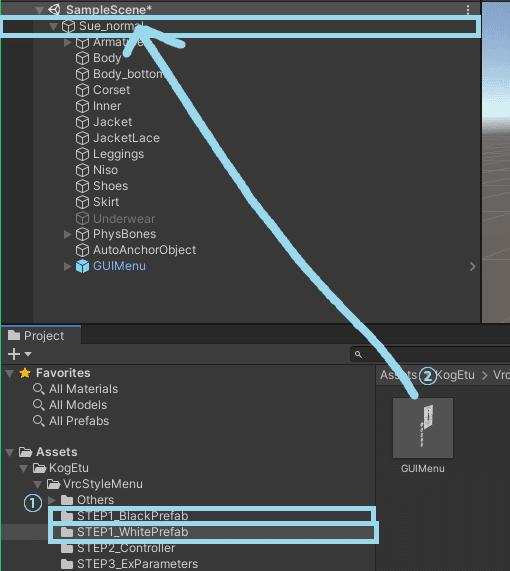Expand the GUIMenu prefab in hierarchy
510x571 pixels.
pyautogui.click(x=67, y=266)
